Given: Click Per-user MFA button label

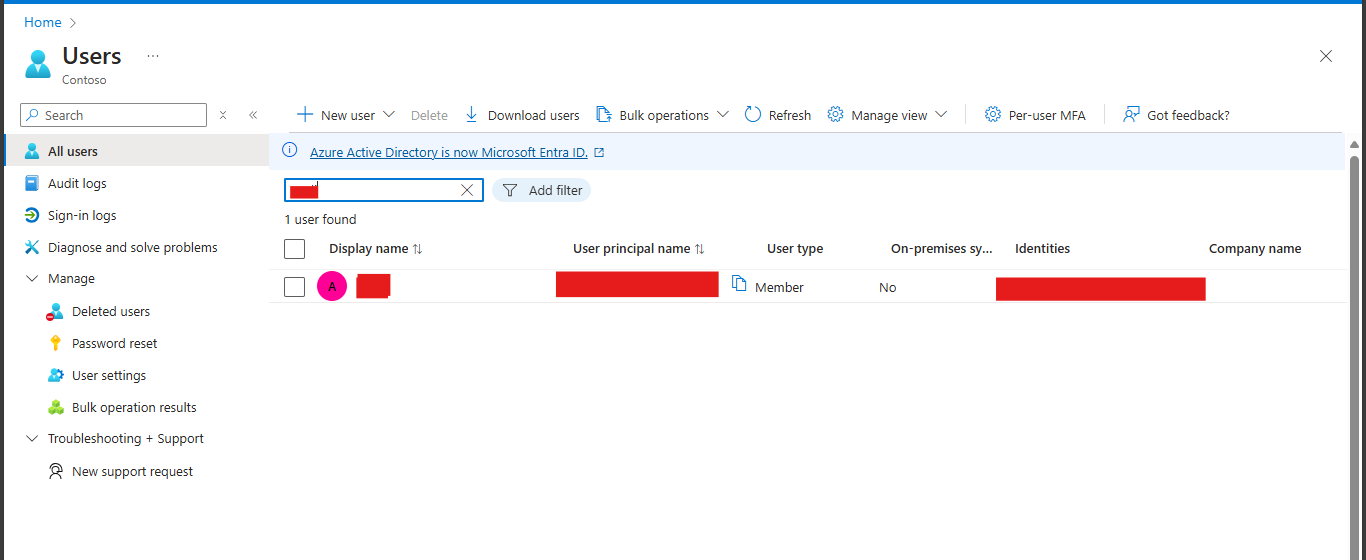Looking at the screenshot, I should [x=1047, y=115].
